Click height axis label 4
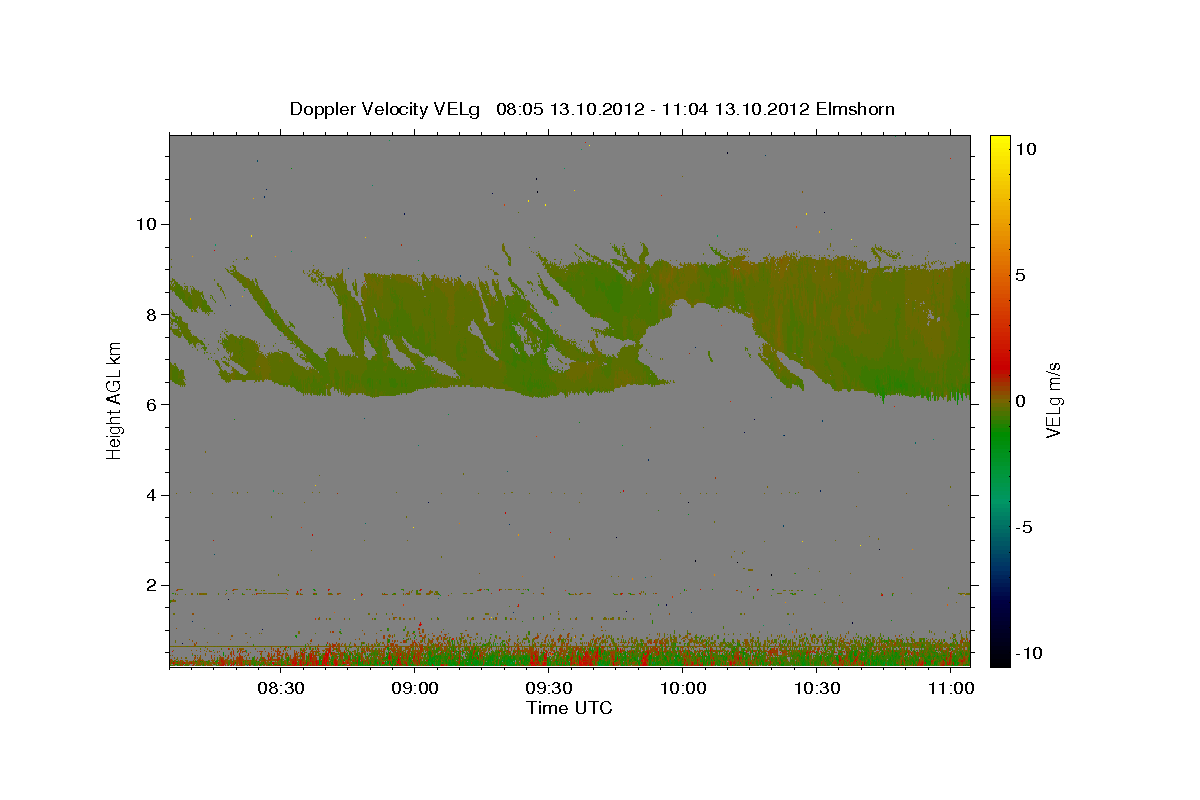Viewport: 1200px width, 800px height. (149, 495)
